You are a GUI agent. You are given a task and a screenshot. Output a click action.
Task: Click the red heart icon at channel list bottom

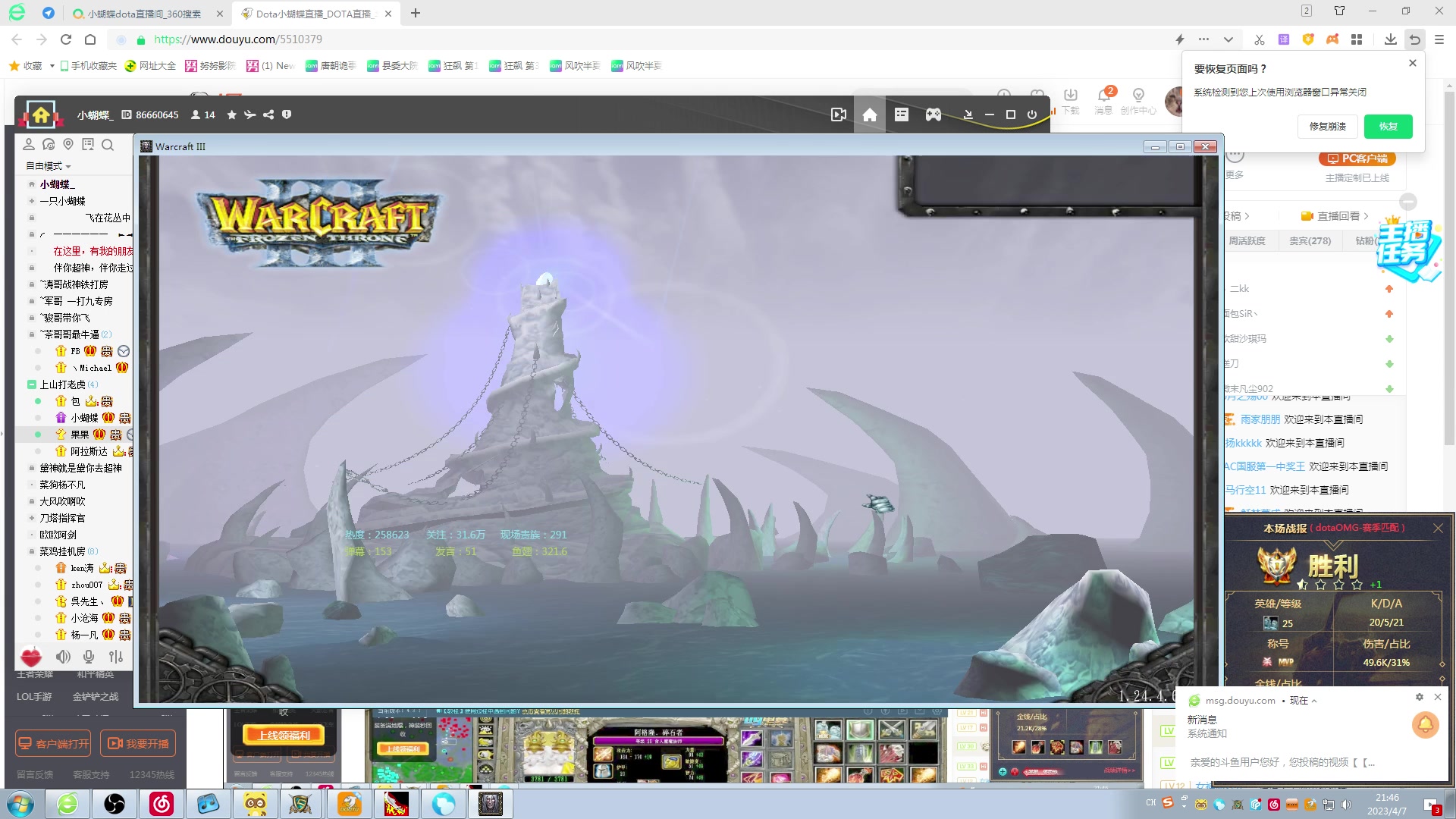point(31,657)
